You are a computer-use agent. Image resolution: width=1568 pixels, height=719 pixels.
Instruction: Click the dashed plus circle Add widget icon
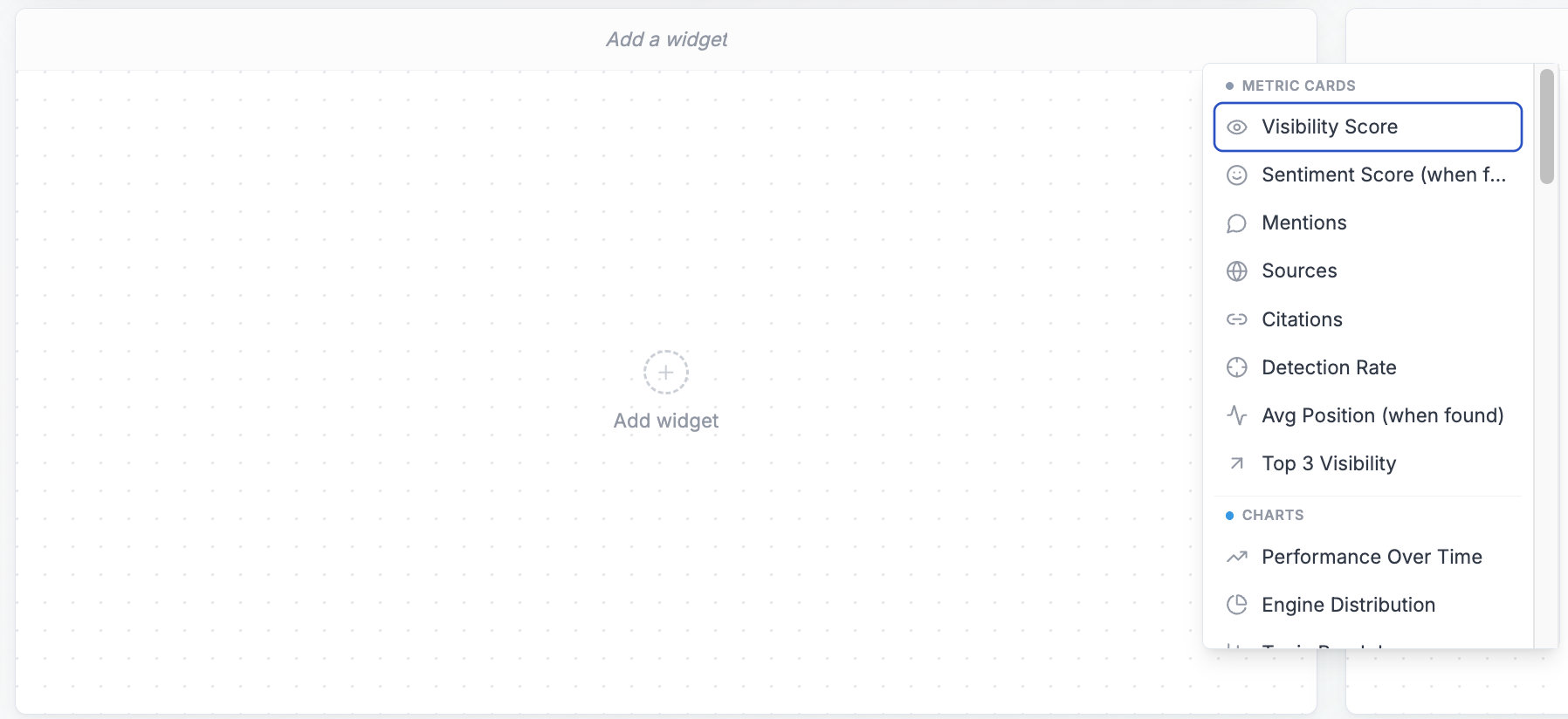pos(666,373)
